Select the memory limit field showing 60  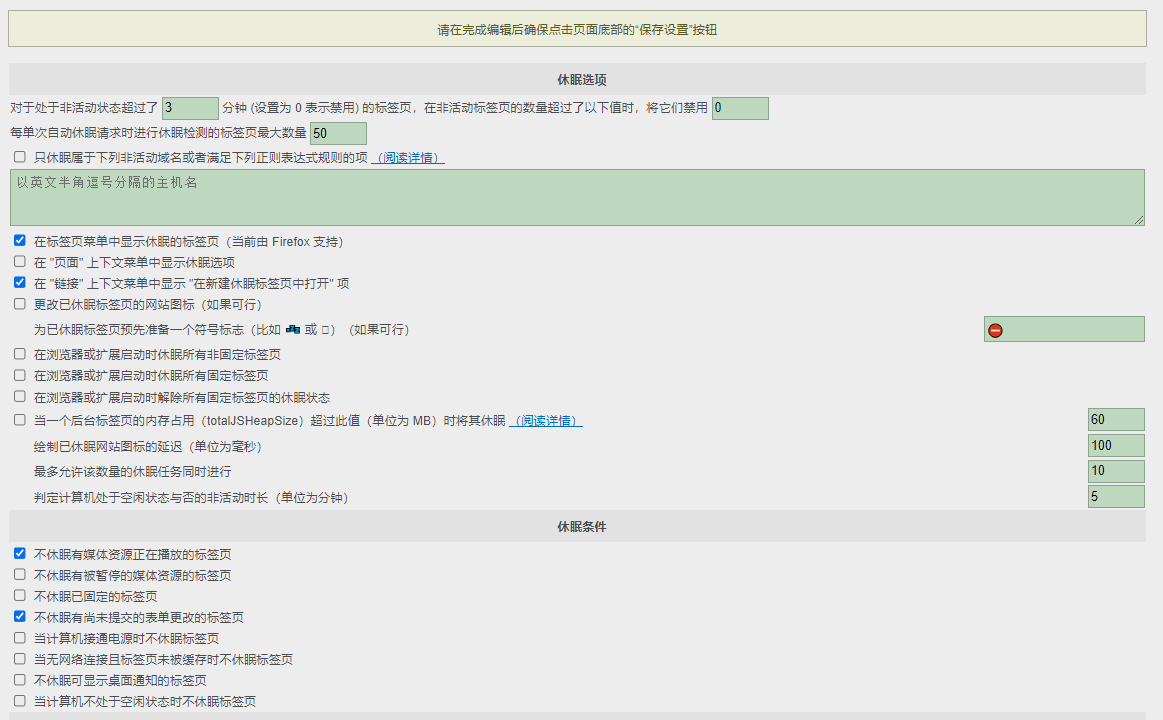[1116, 420]
